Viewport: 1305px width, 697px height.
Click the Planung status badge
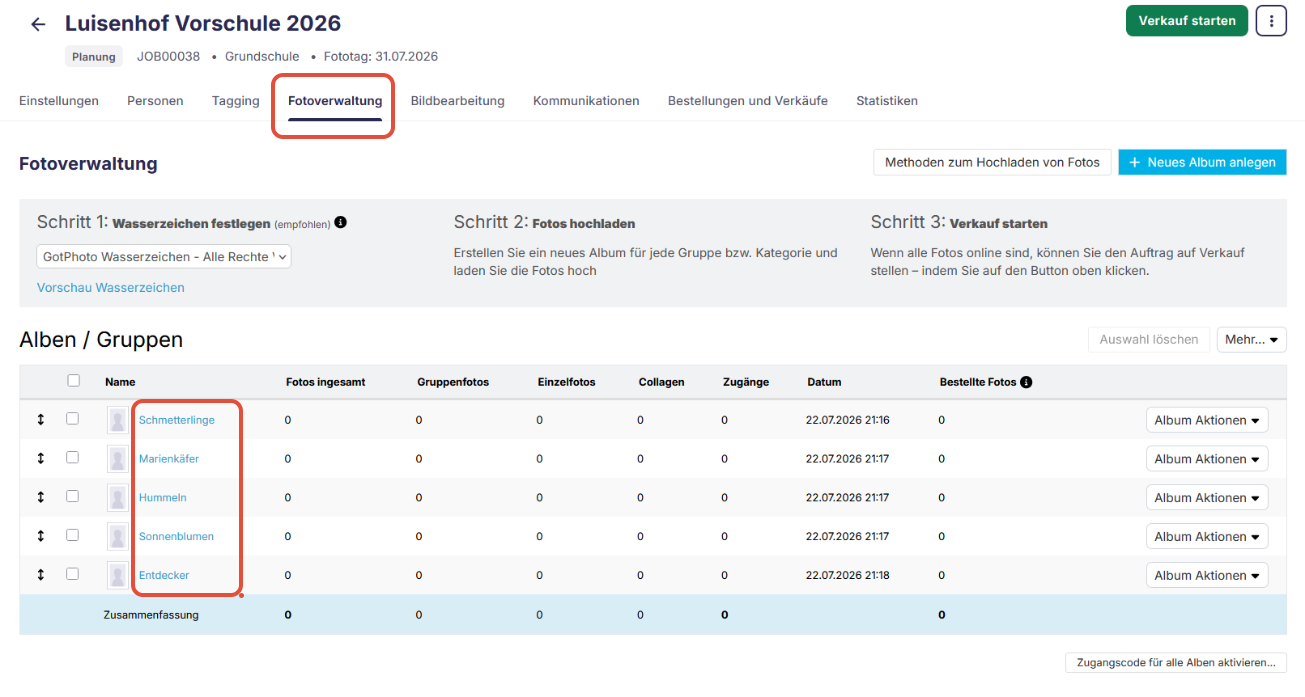[x=94, y=57]
